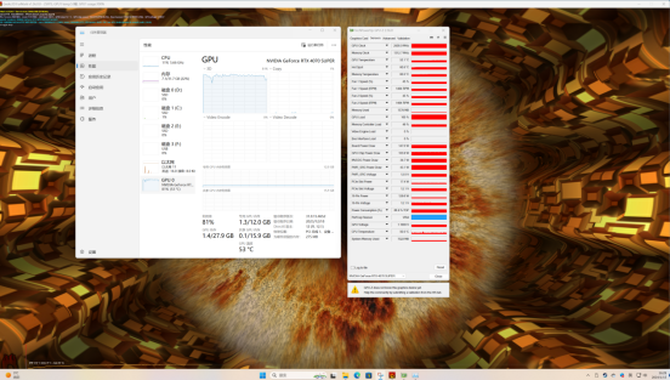Select the Performance page icon in sidebar

pyautogui.click(x=82, y=66)
